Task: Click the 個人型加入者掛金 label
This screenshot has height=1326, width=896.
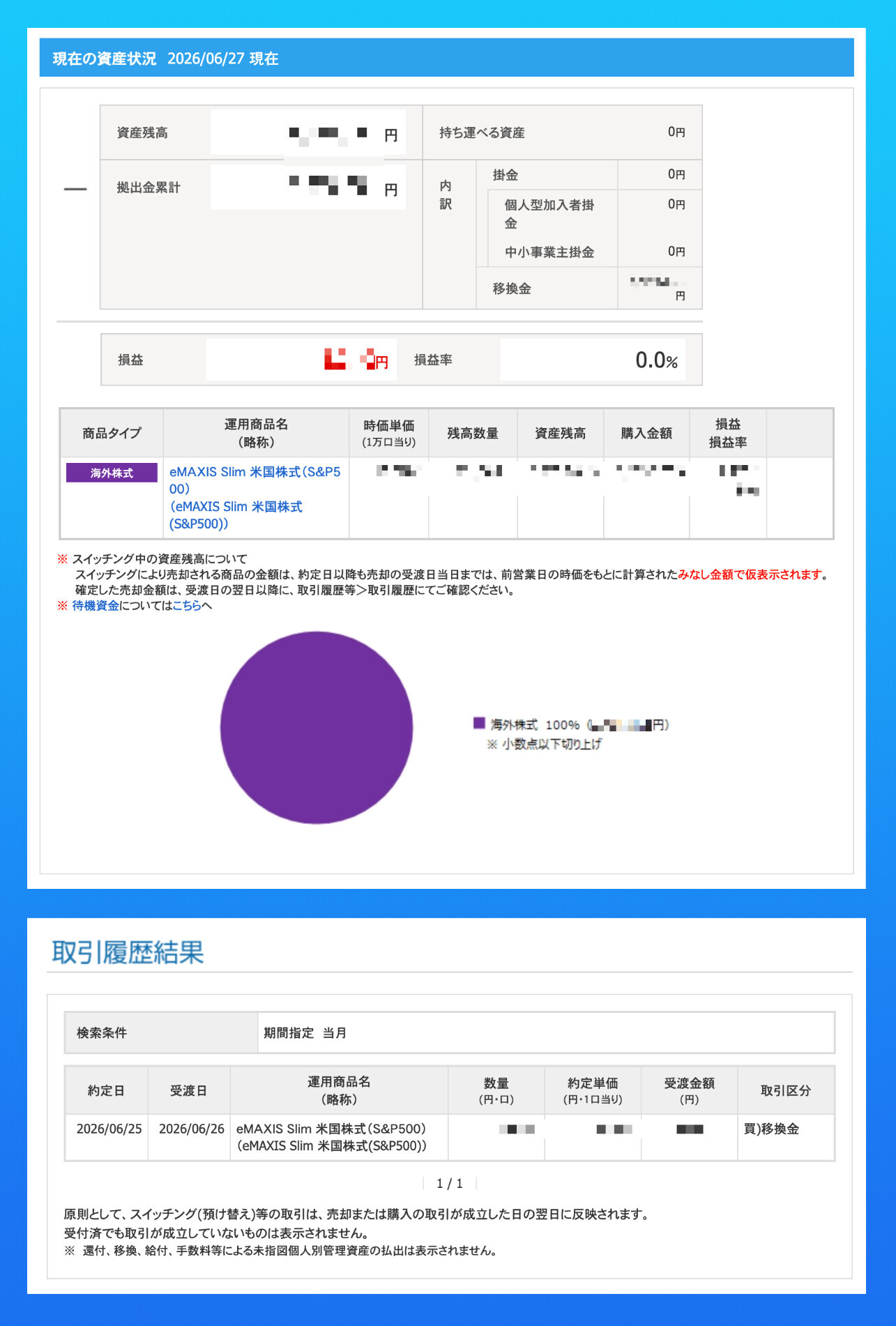Action: (549, 213)
